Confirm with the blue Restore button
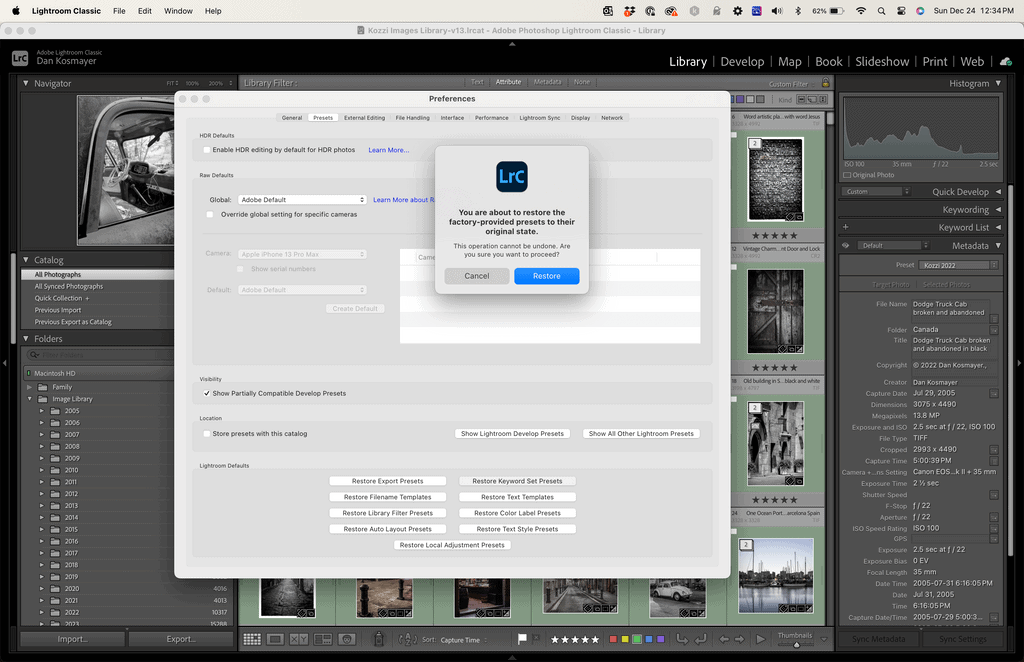 (x=547, y=276)
